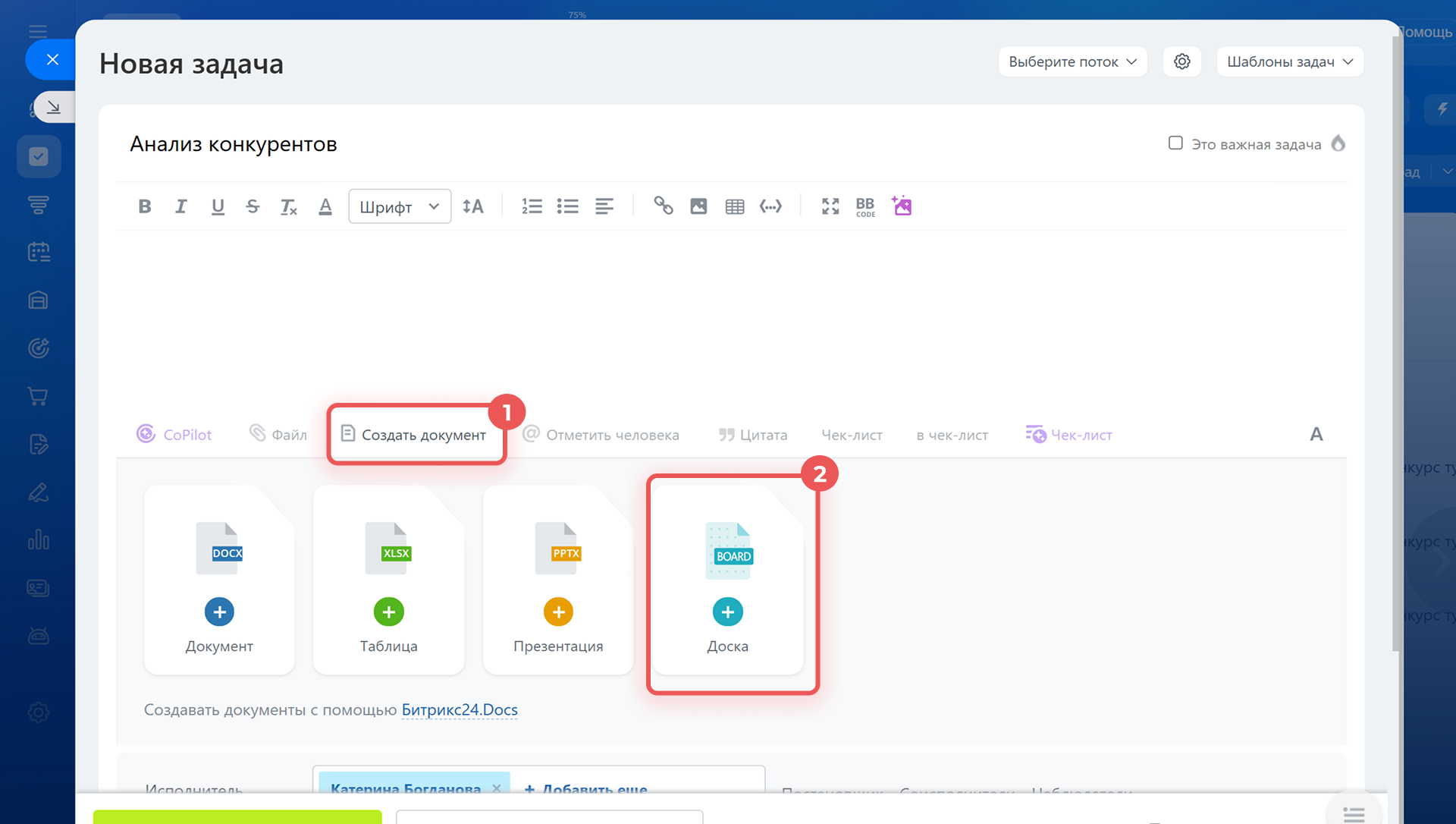Open AI image generator icon
The image size is (1456, 824).
pos(902,206)
